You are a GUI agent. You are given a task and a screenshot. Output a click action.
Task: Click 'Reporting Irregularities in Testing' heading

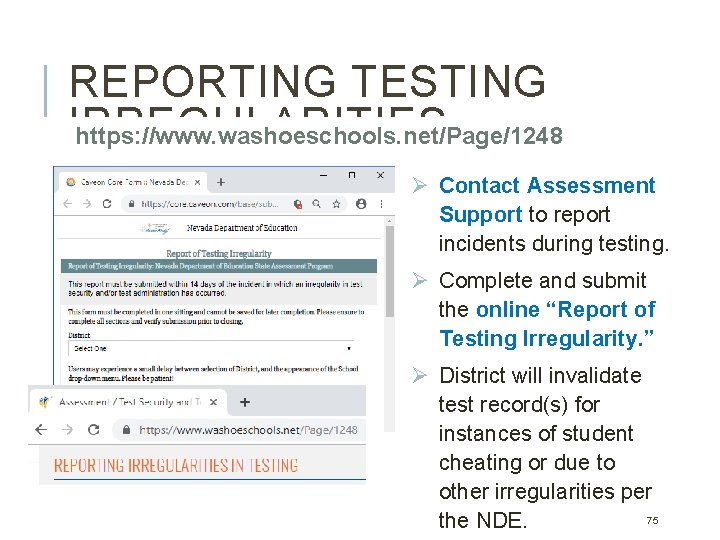click(x=176, y=465)
